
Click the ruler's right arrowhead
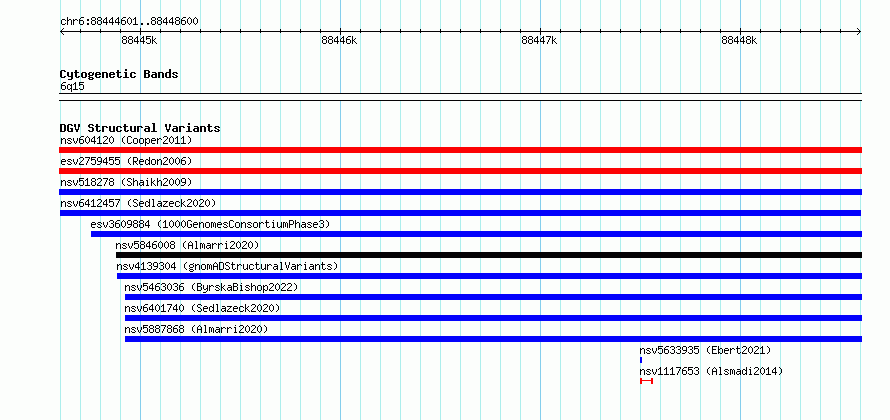pos(859,32)
